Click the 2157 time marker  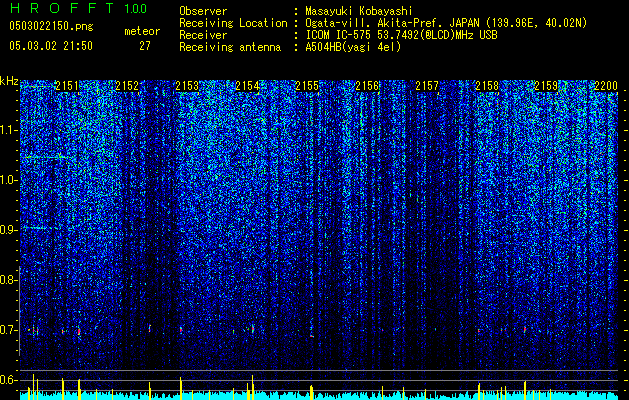pyautogui.click(x=427, y=86)
